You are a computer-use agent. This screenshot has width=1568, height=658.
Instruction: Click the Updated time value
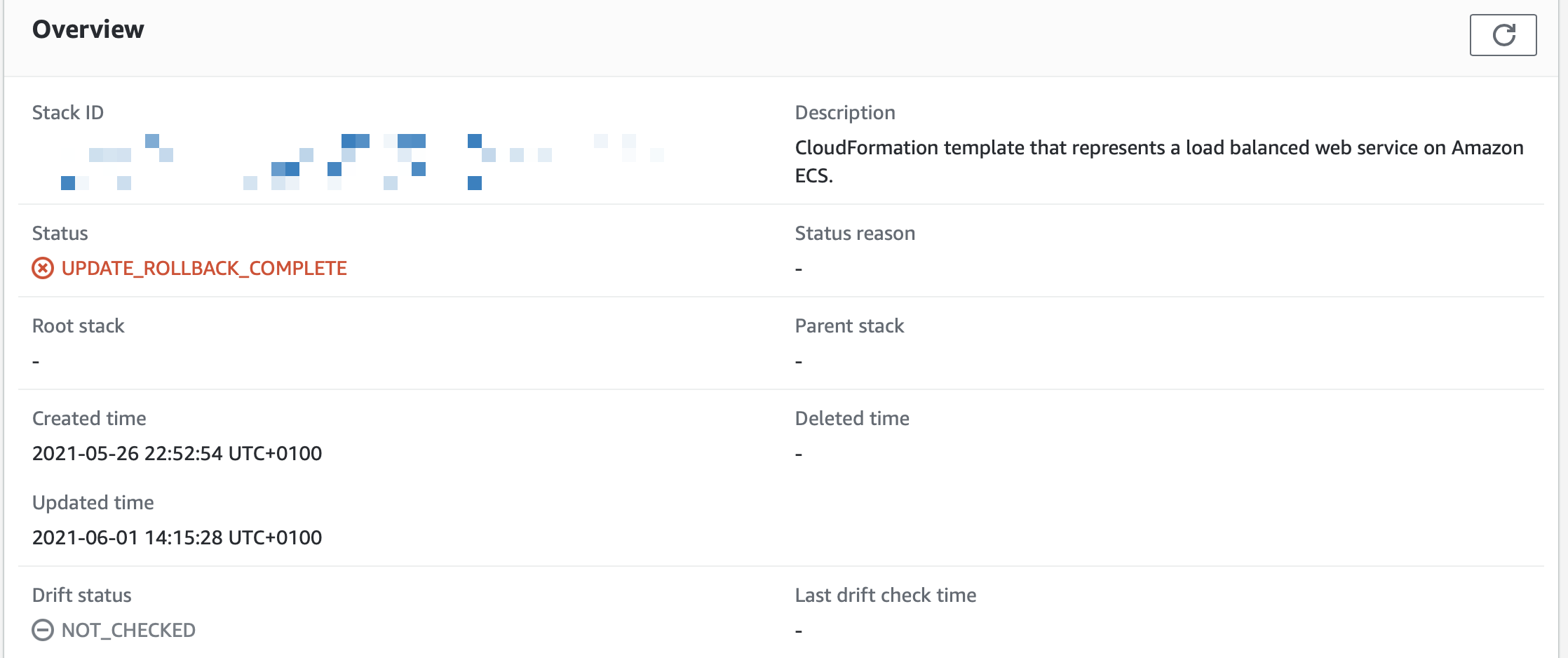click(x=177, y=537)
